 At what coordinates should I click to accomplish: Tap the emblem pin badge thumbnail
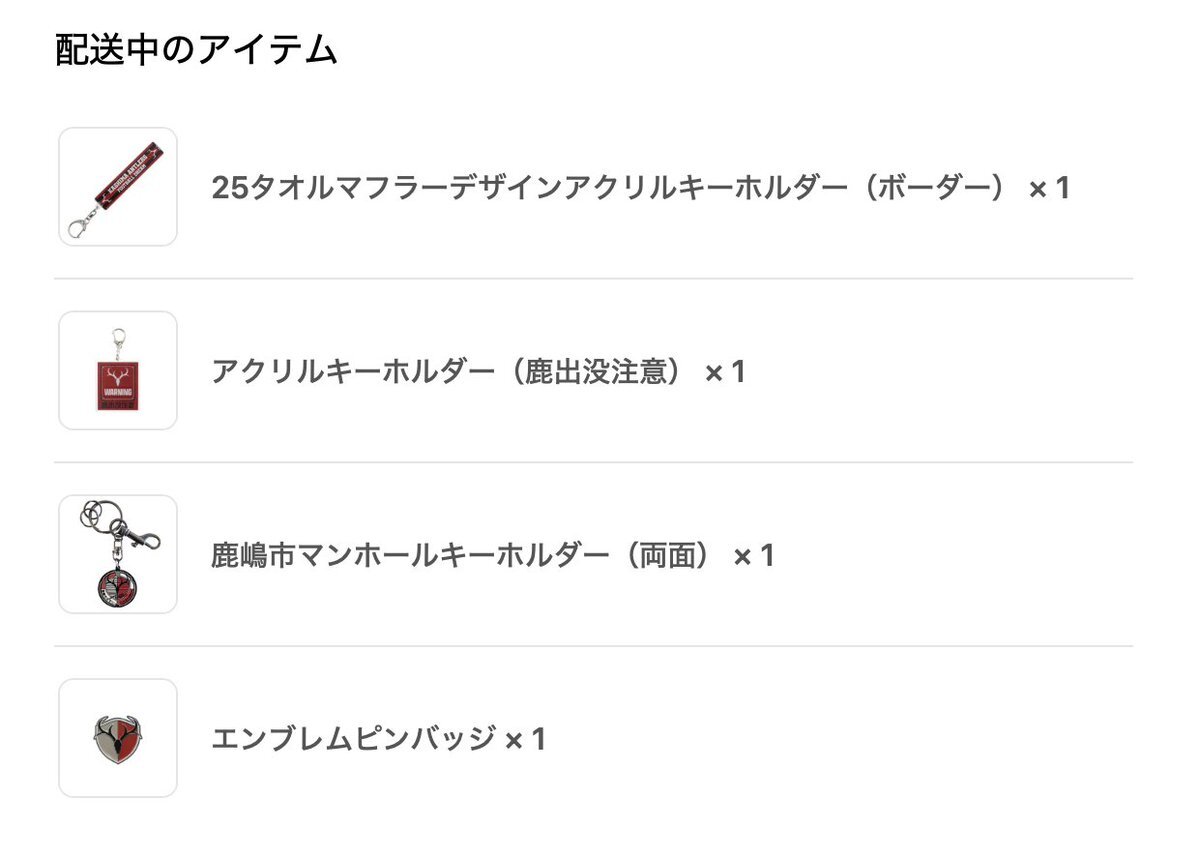118,738
